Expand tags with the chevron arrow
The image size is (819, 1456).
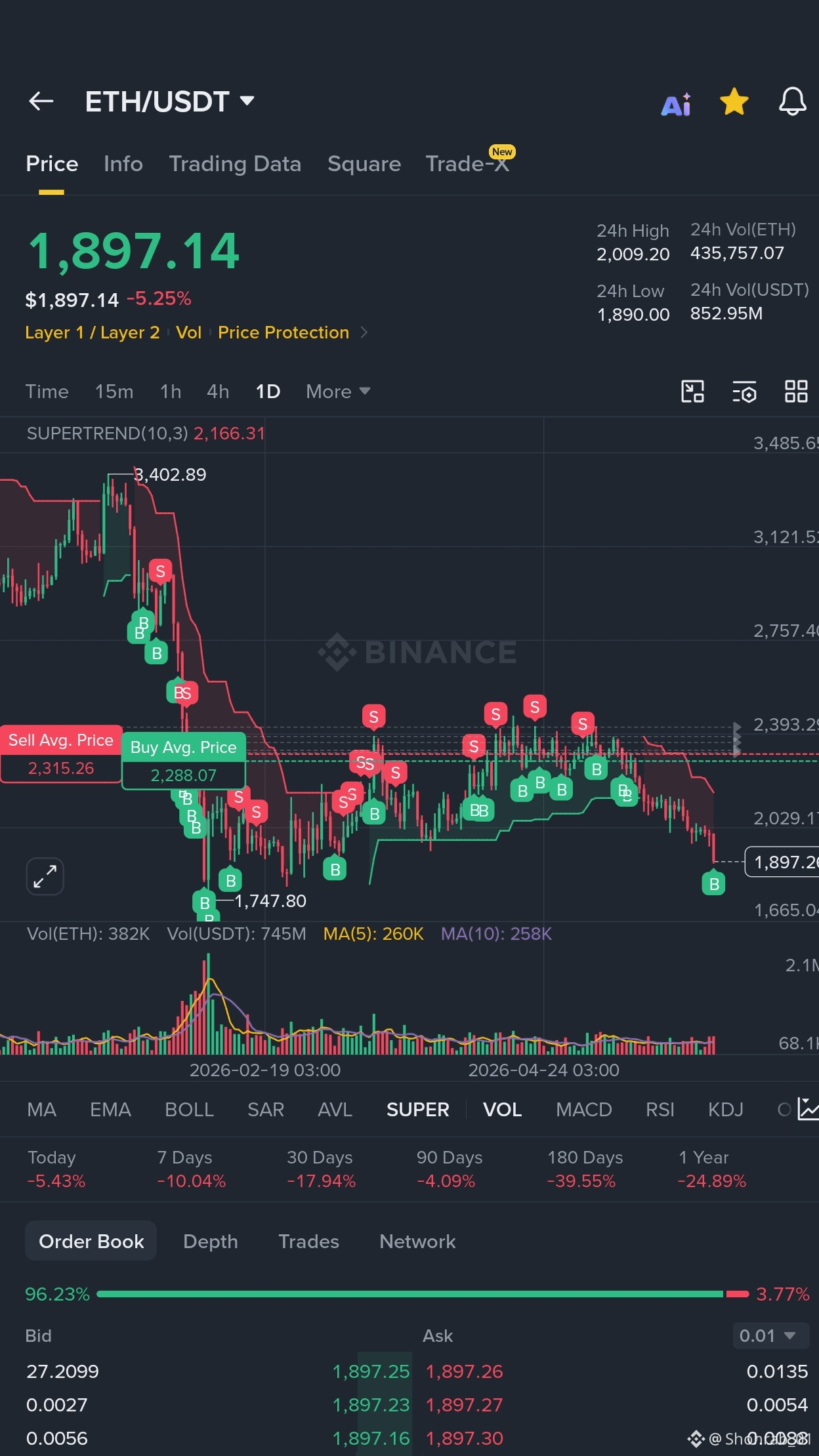click(364, 333)
